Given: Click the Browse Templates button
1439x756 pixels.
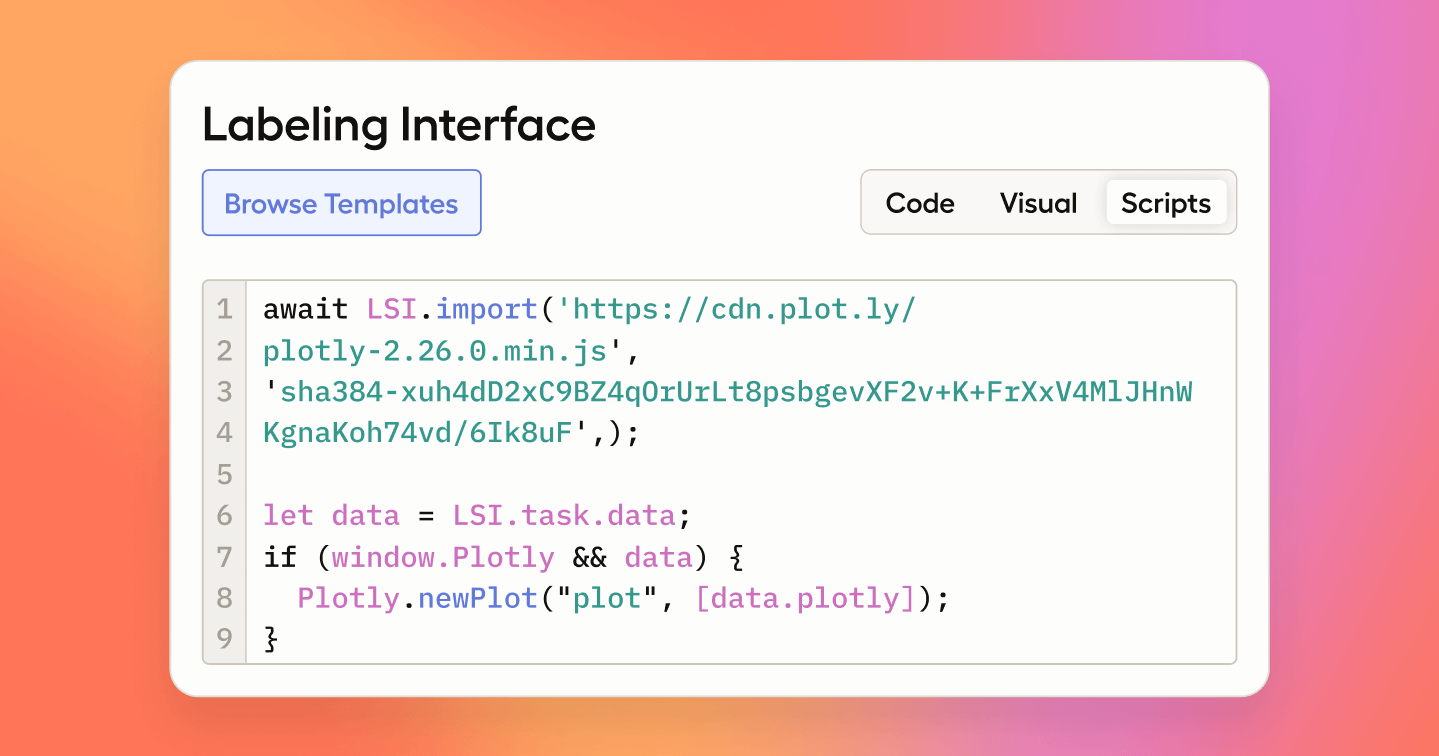Looking at the screenshot, I should [341, 203].
